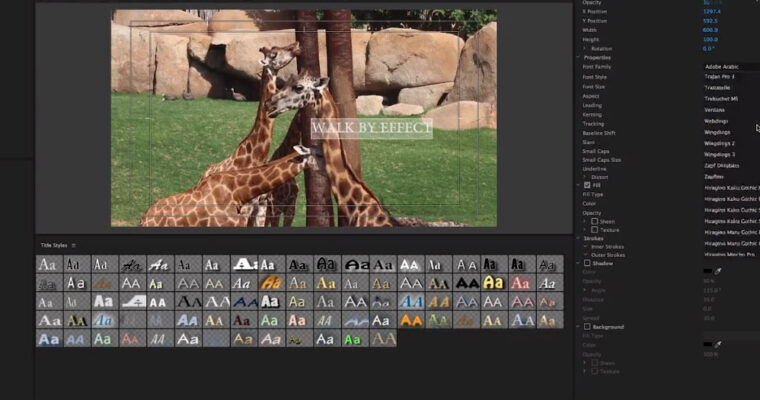Screen dimensions: 760x400
Task: Toggle the Fill checkbox
Action: pos(587,185)
